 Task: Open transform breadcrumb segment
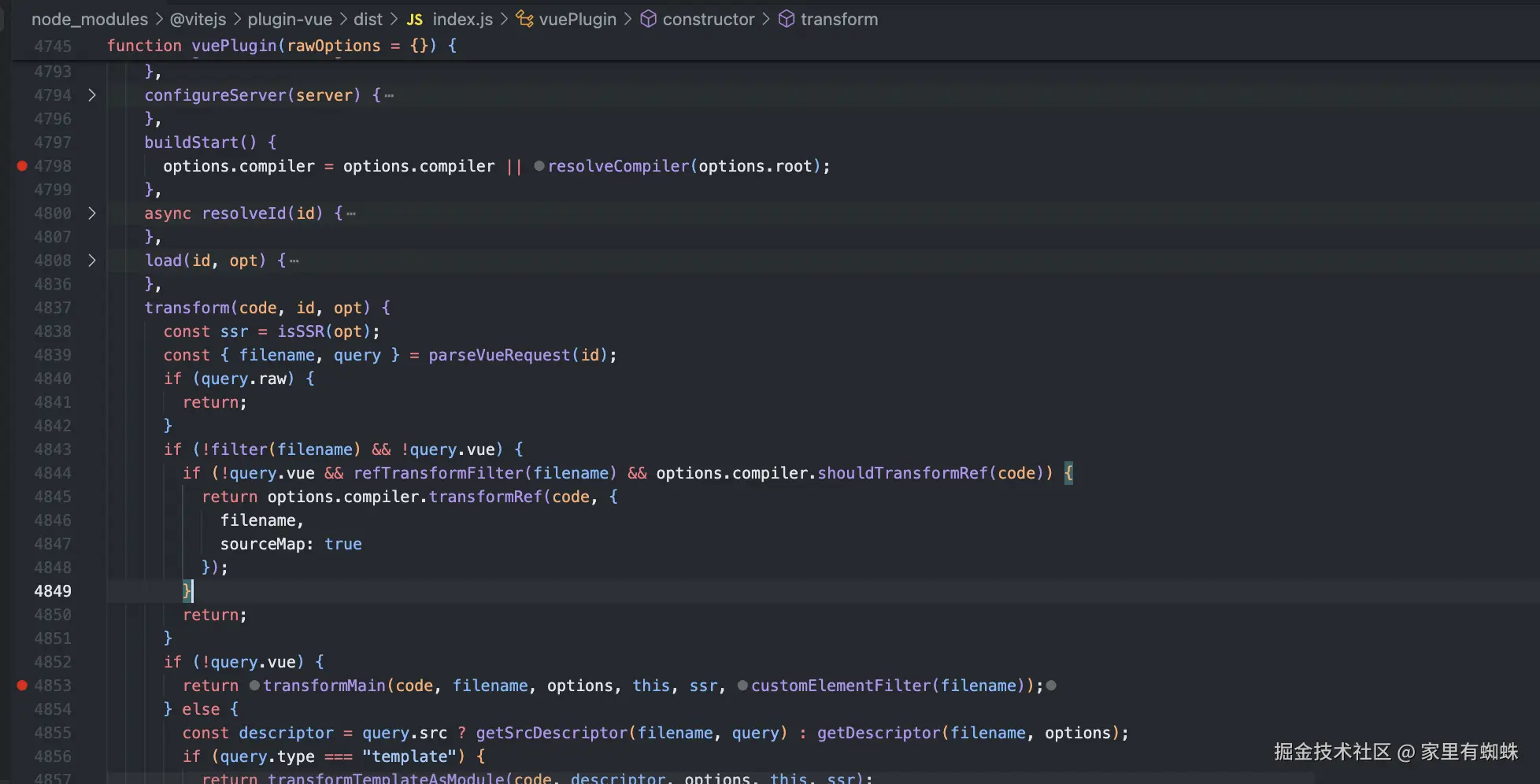839,20
